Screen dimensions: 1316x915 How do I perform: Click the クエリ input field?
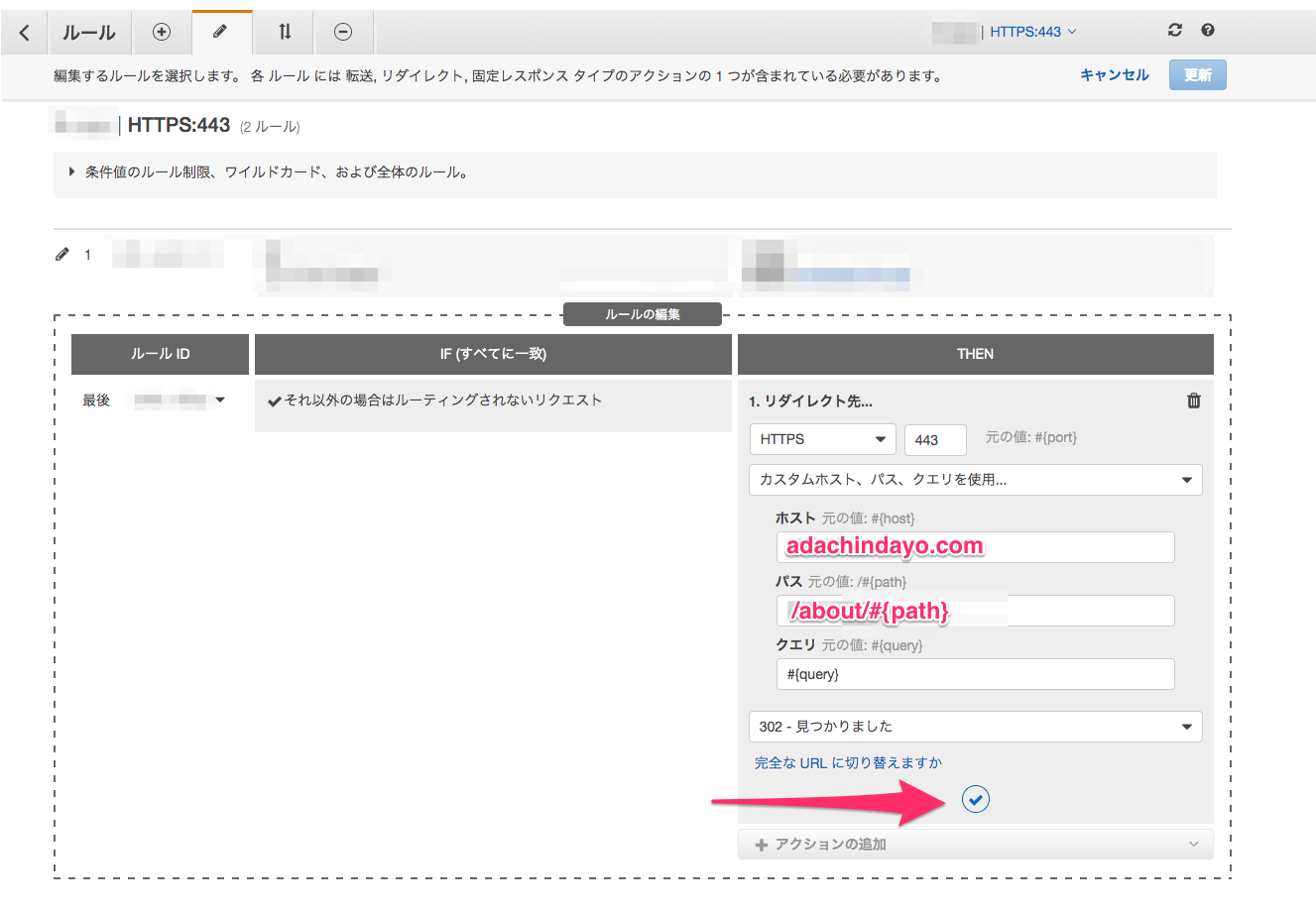[975, 674]
